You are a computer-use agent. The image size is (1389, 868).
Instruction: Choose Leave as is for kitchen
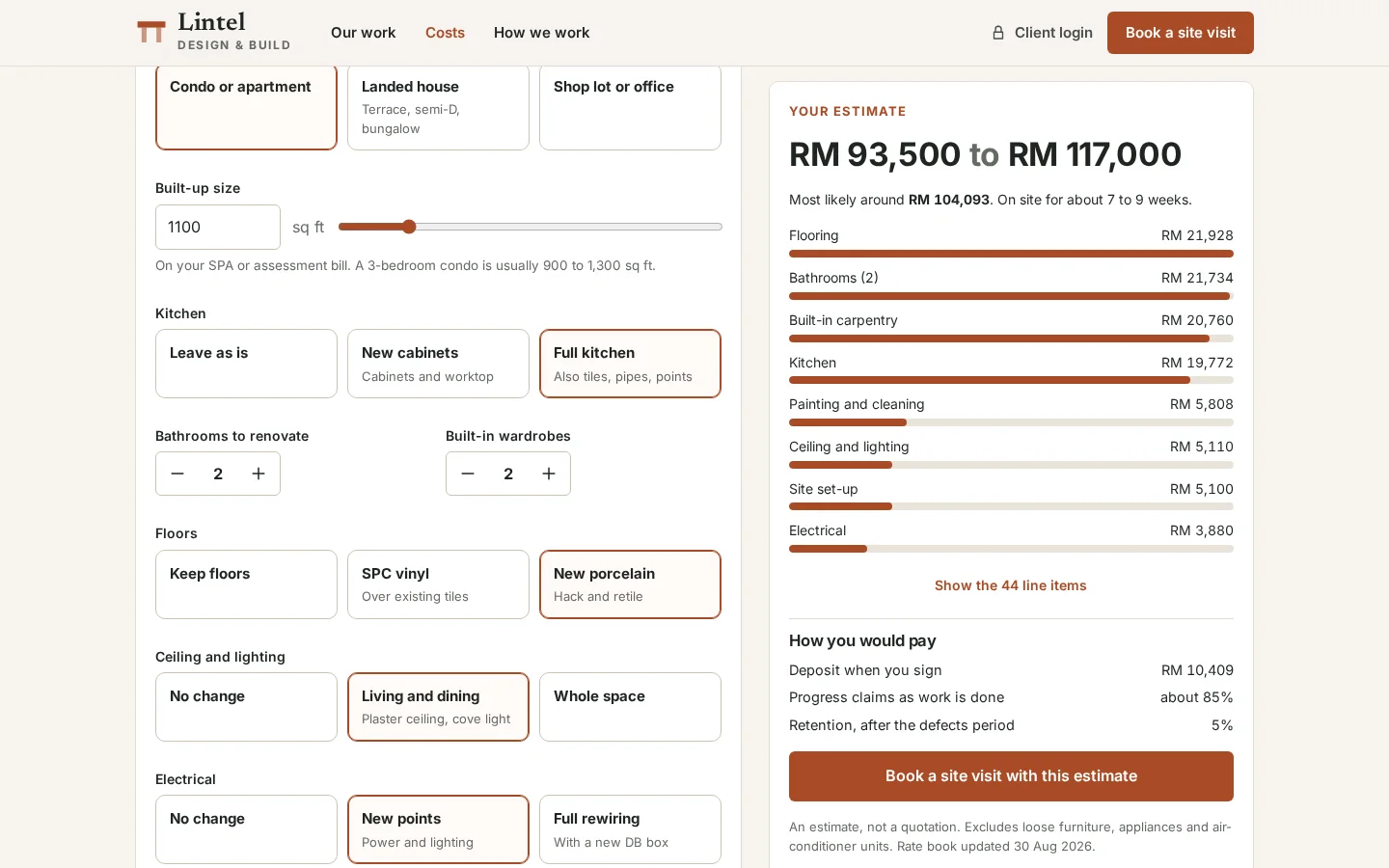tap(246, 364)
